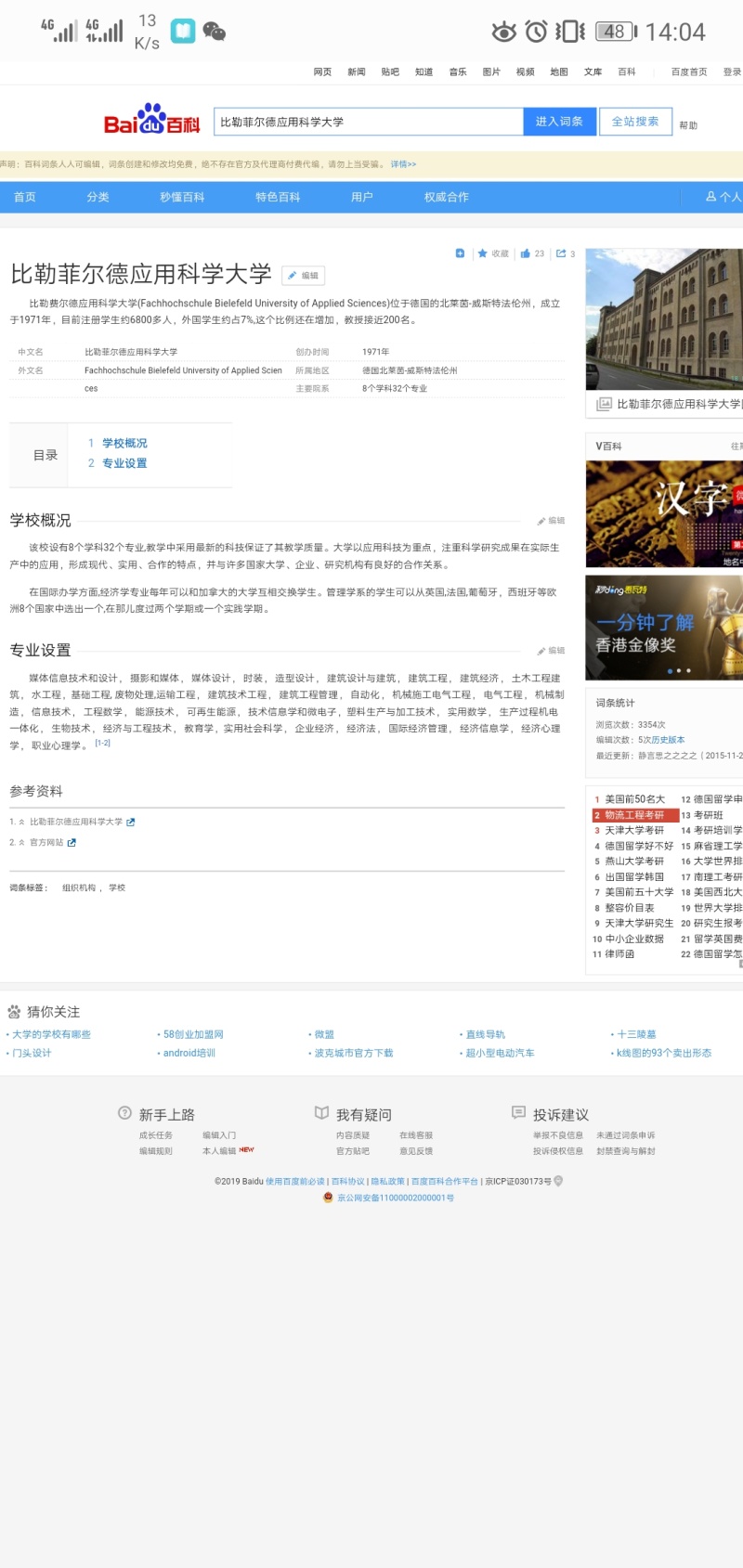Click the university building photo thumbnail
Viewport: 743px width, 1568px height.
point(664,319)
